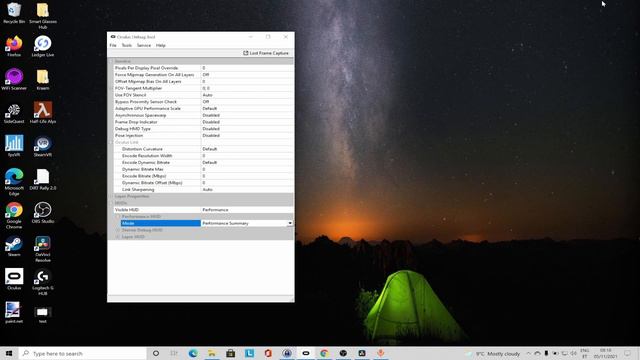Open the Service menu
640x360 pixels.
coord(144,45)
